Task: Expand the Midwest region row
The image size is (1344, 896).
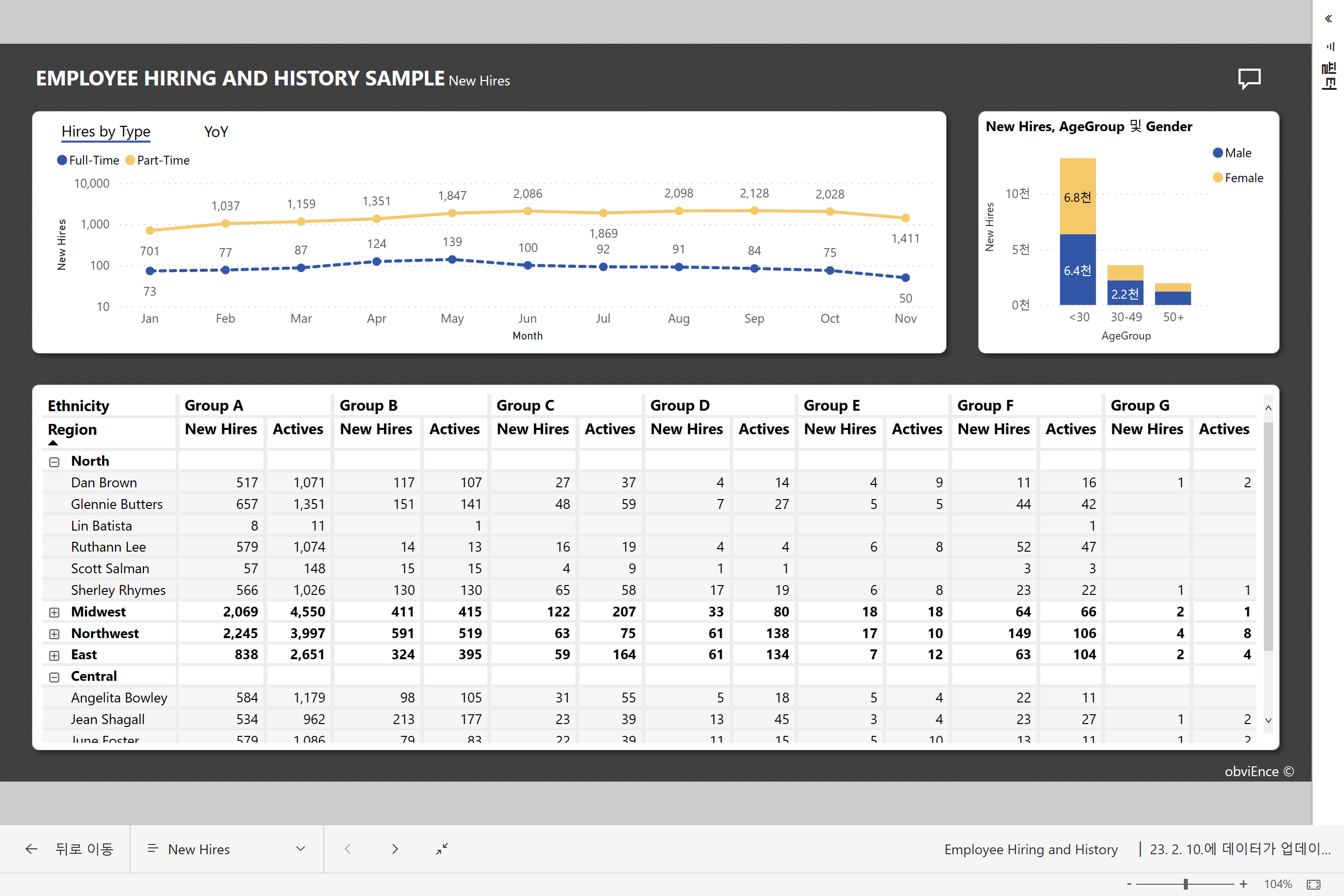Action: [x=55, y=613]
